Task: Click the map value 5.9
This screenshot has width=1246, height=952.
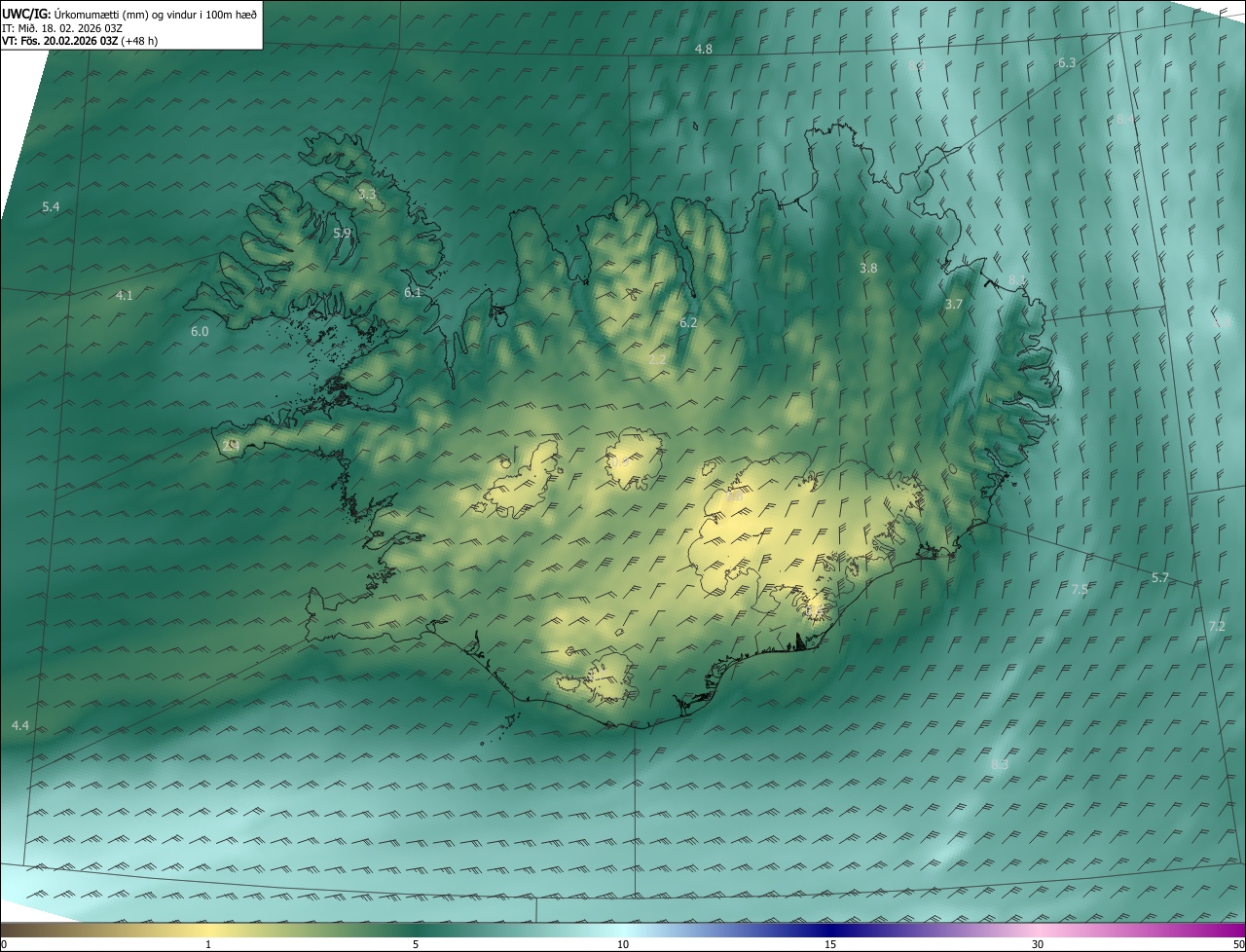Action: click(342, 233)
